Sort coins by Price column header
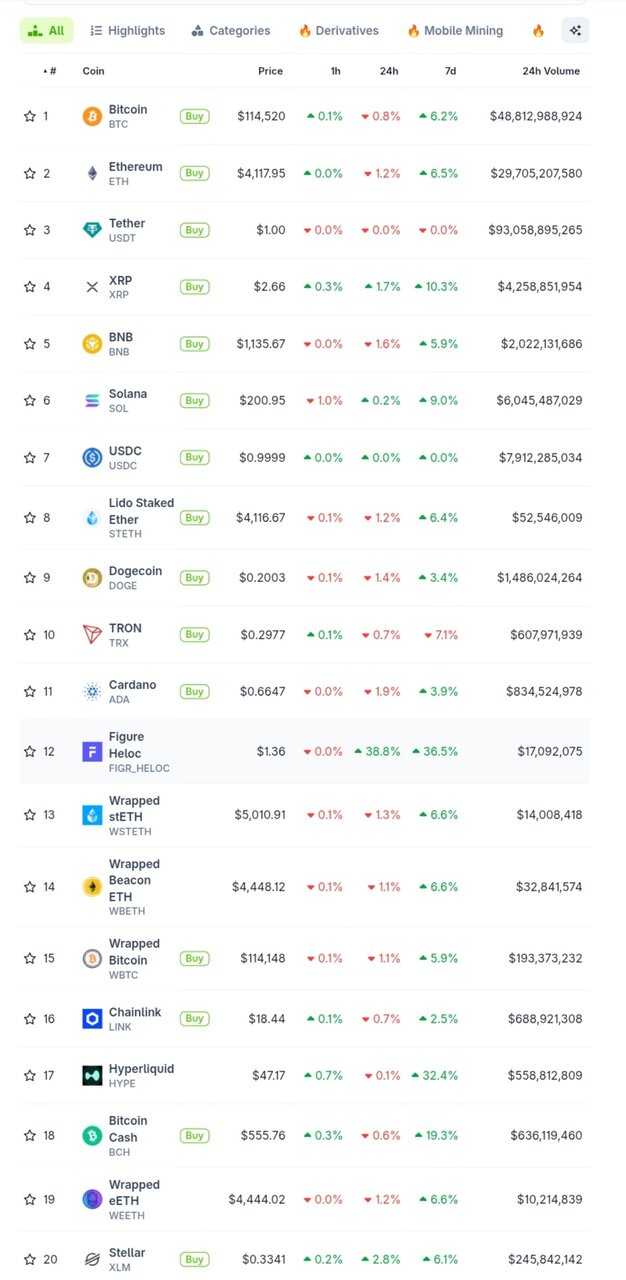Viewport: 626px width, 1280px height. coord(270,72)
